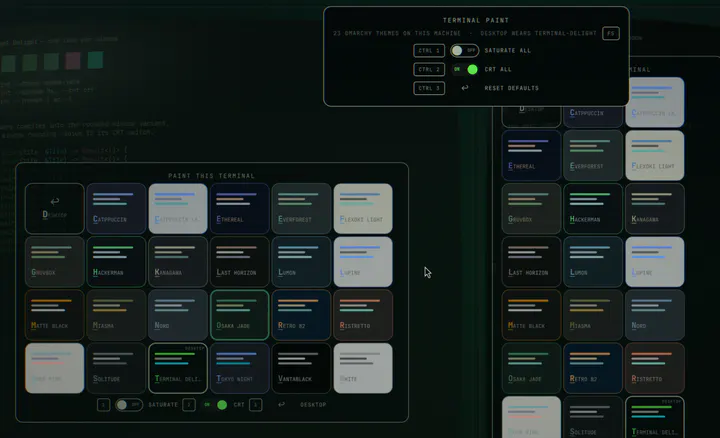Click the CTRL 1 key button

tap(429, 51)
